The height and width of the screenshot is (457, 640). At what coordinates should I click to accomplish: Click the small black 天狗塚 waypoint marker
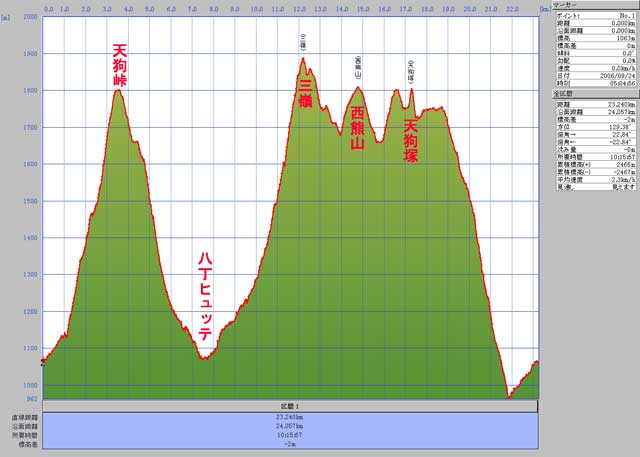(x=410, y=70)
